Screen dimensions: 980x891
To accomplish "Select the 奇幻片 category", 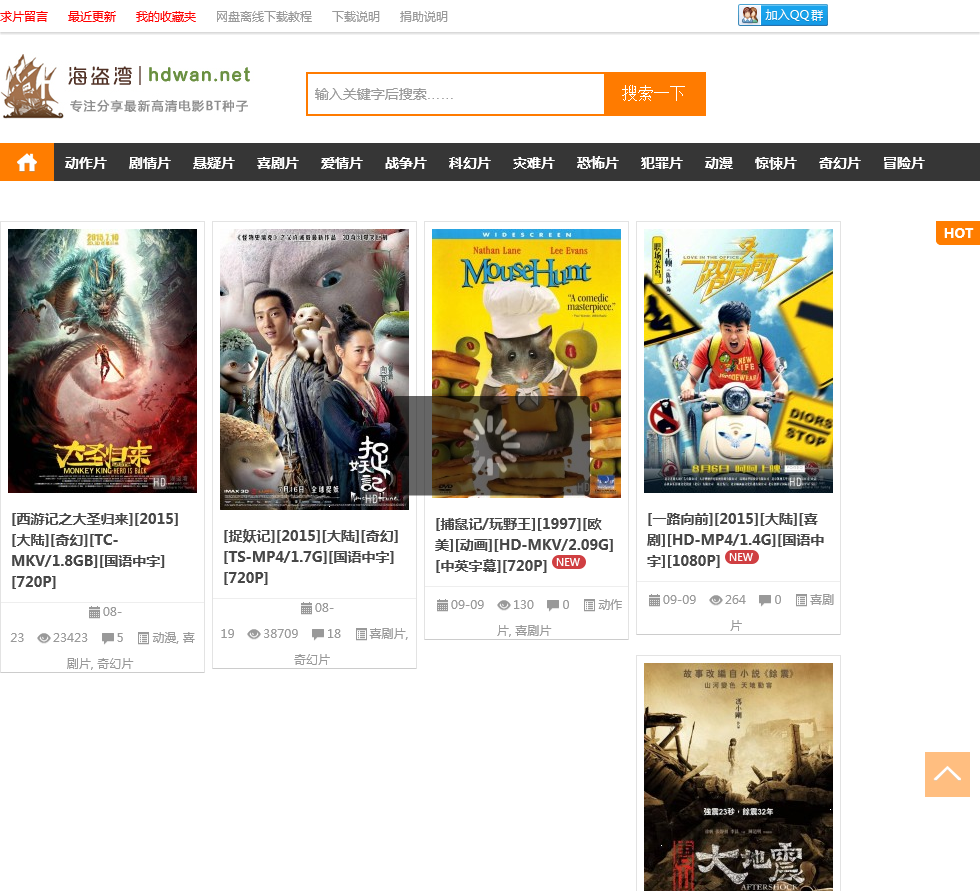I will click(840, 163).
